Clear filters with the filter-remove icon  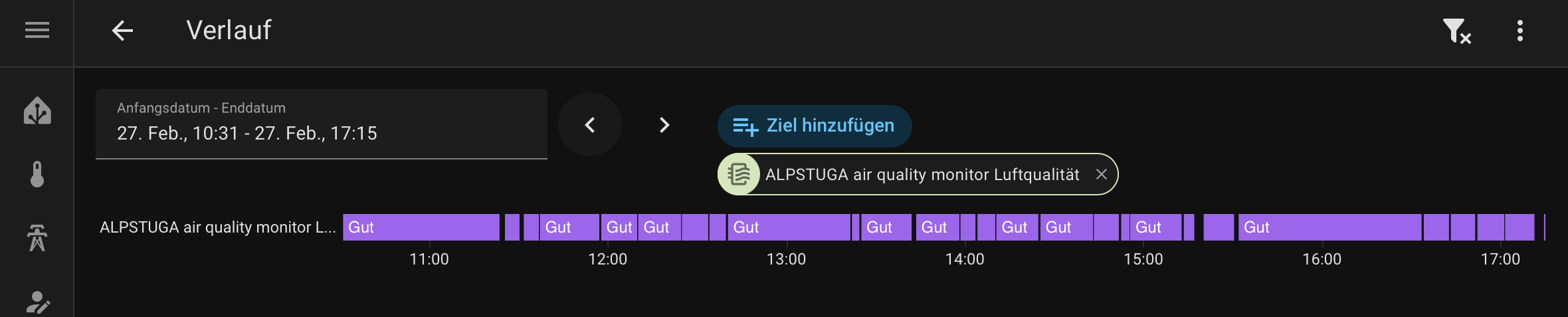point(1456,31)
